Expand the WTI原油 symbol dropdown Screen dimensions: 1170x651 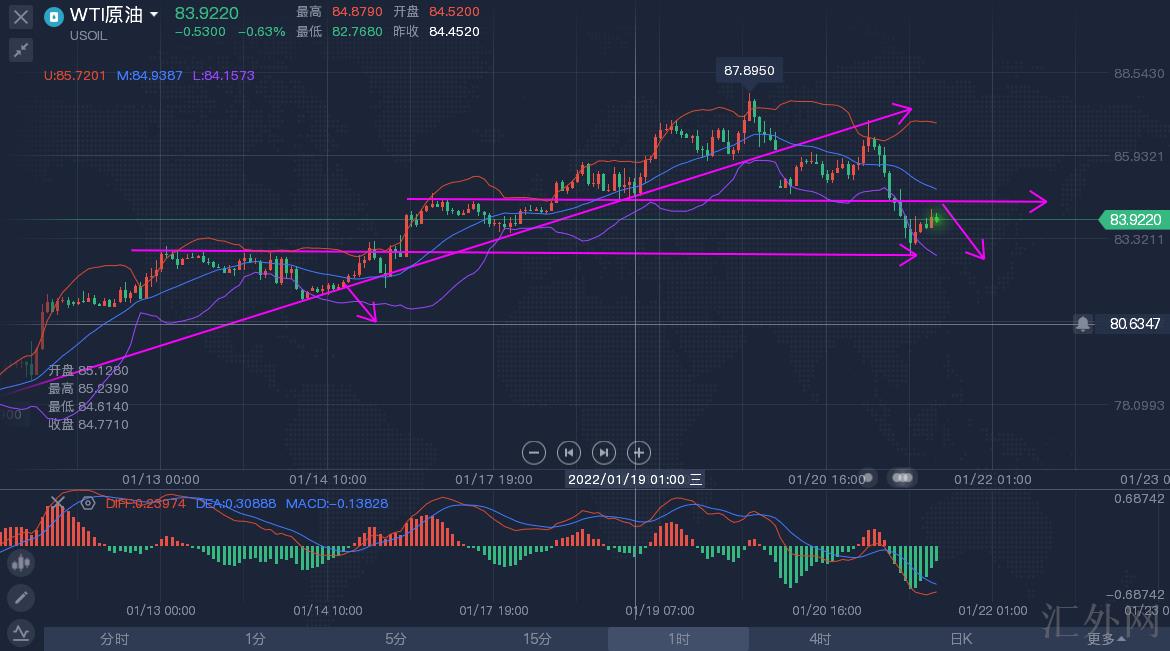153,15
